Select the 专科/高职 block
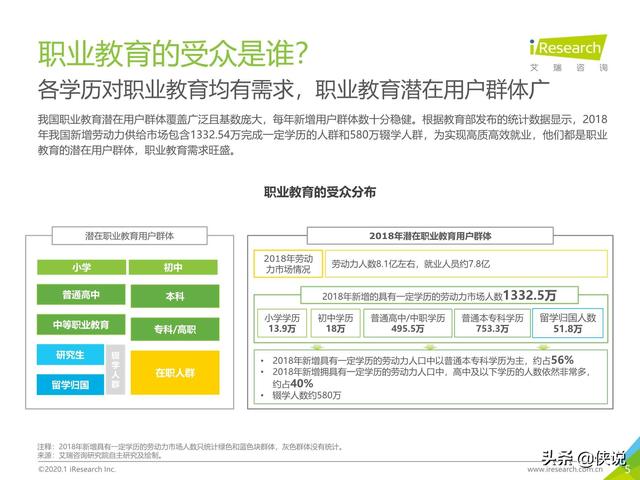Image resolution: width=640 pixels, height=480 pixels. click(x=175, y=329)
